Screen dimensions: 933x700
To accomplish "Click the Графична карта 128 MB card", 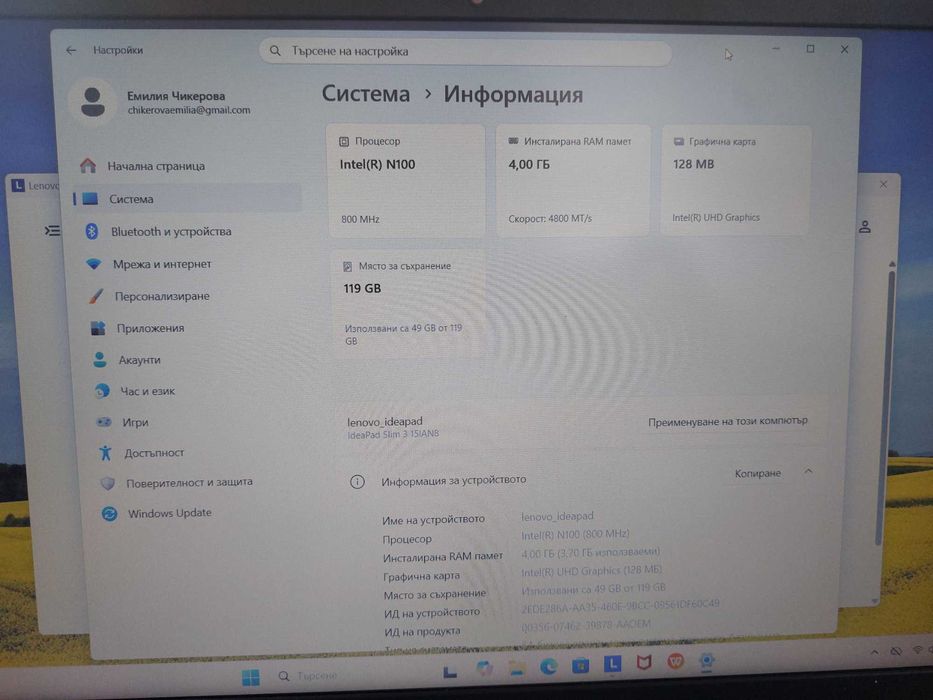I will 736,180.
